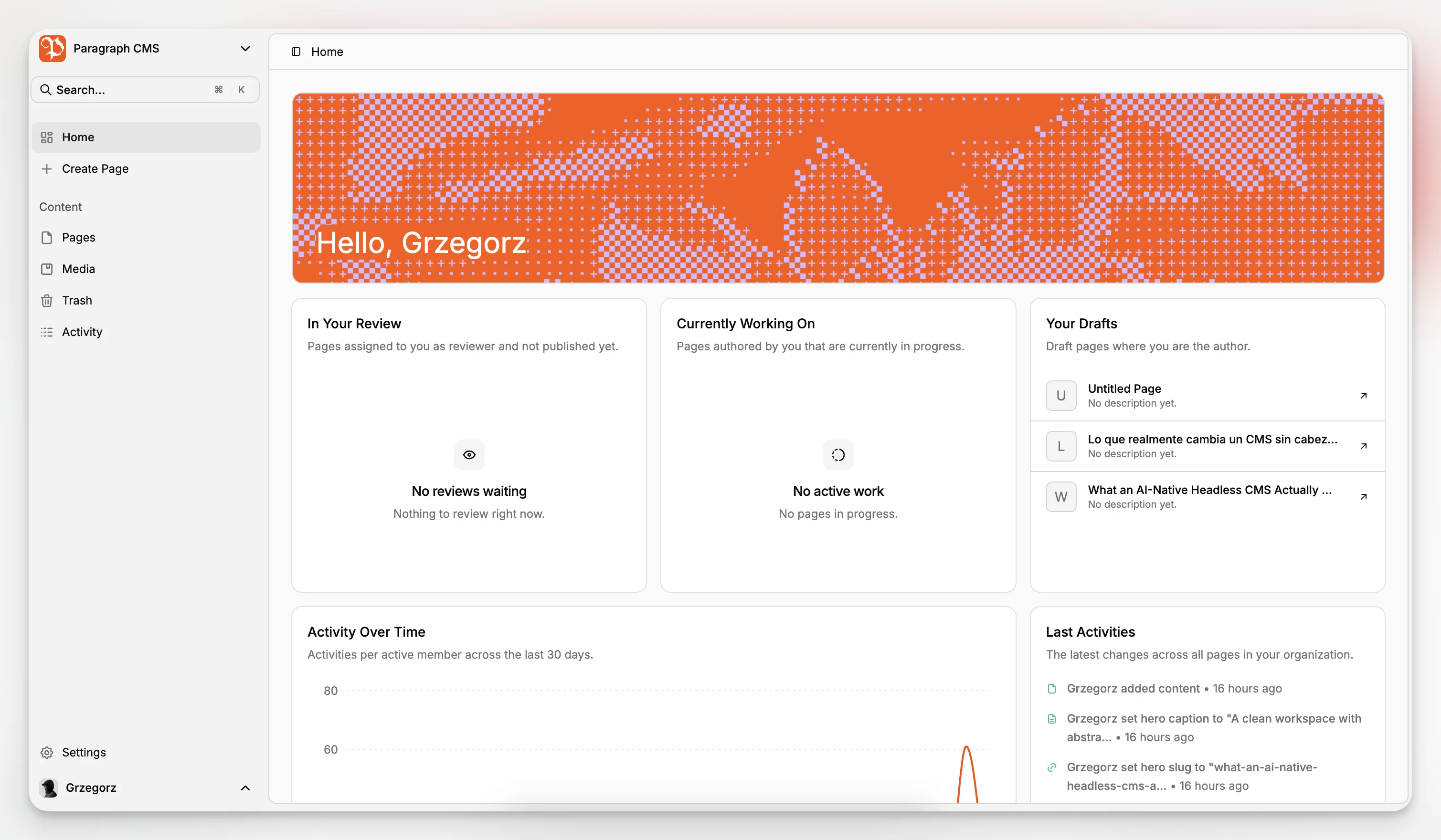The width and height of the screenshot is (1441, 840).
Task: Click the set hero slug activity entry
Action: point(1192,776)
